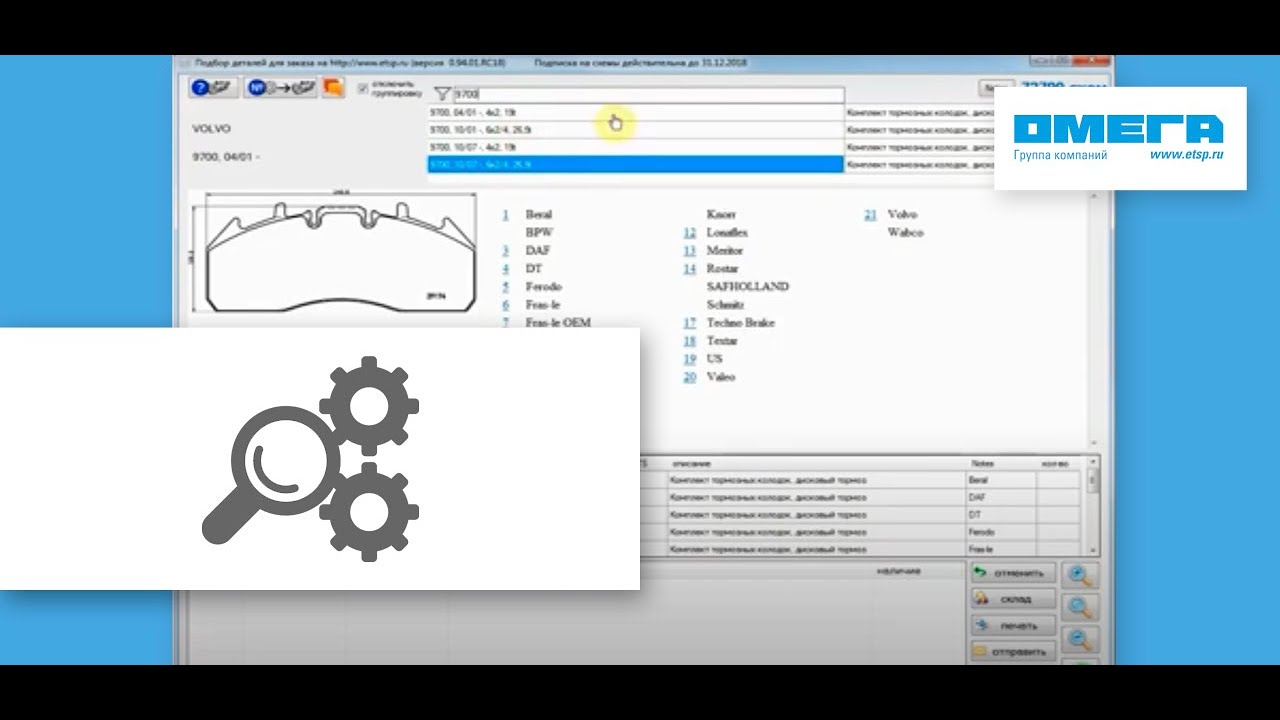Click the number-to-part lookup toolbar button
This screenshot has height=720, width=1280.
pos(281,88)
